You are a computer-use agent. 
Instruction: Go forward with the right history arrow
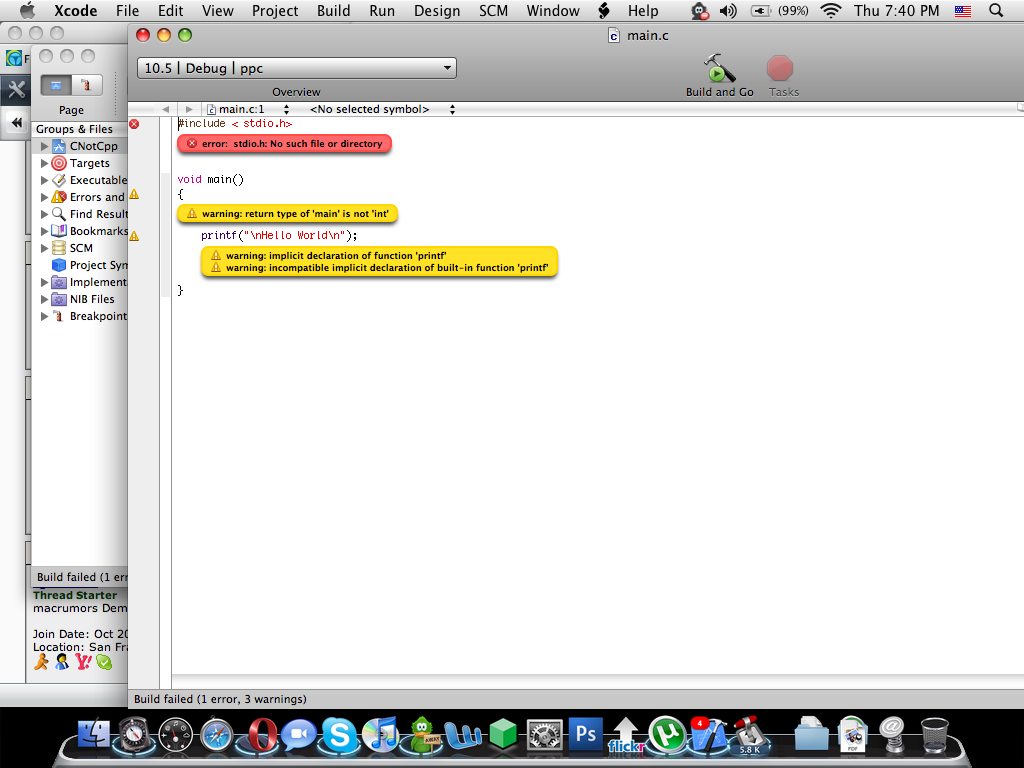click(x=189, y=109)
